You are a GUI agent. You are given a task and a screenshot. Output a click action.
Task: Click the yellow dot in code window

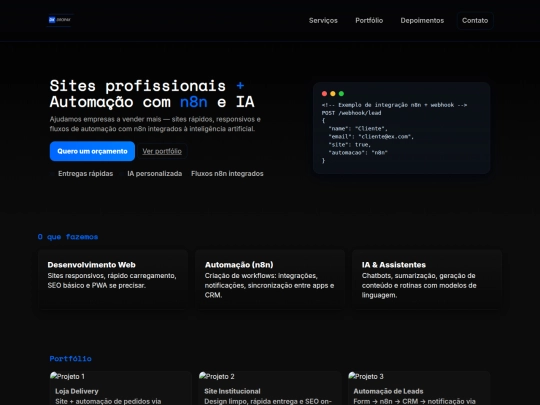[333, 94]
